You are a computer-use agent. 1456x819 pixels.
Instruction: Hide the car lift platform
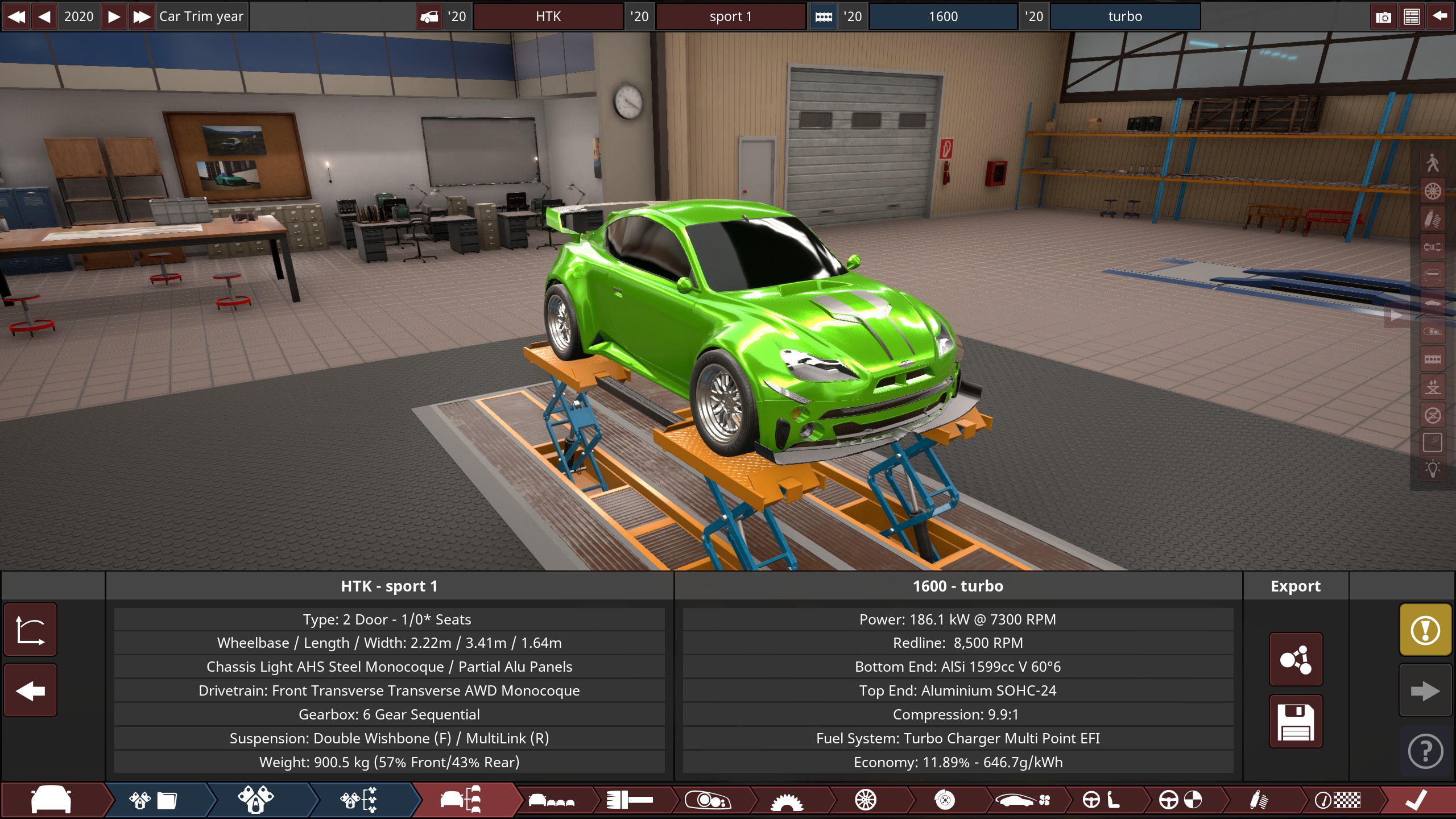1433,415
